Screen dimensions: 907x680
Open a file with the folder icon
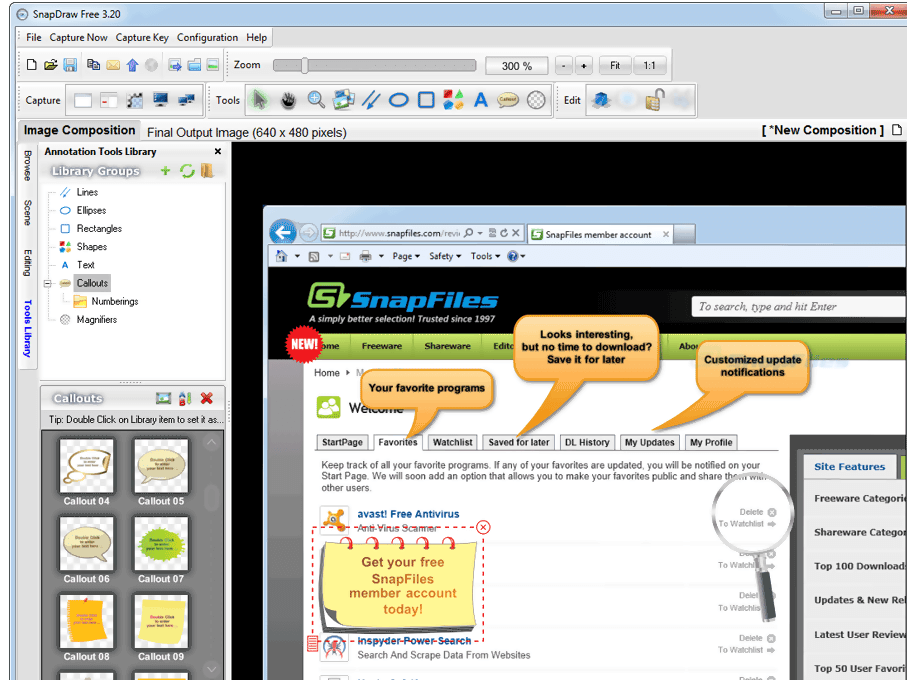[x=51, y=65]
